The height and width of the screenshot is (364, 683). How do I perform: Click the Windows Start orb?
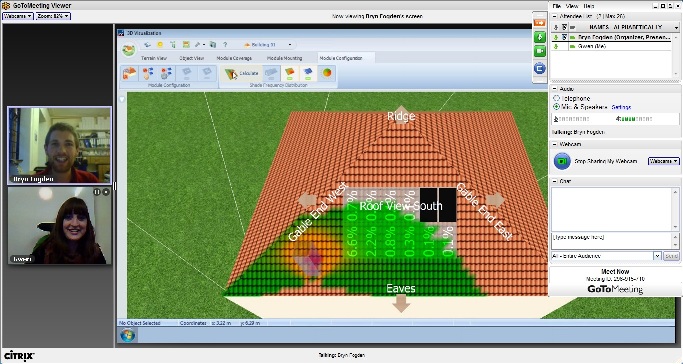128,335
